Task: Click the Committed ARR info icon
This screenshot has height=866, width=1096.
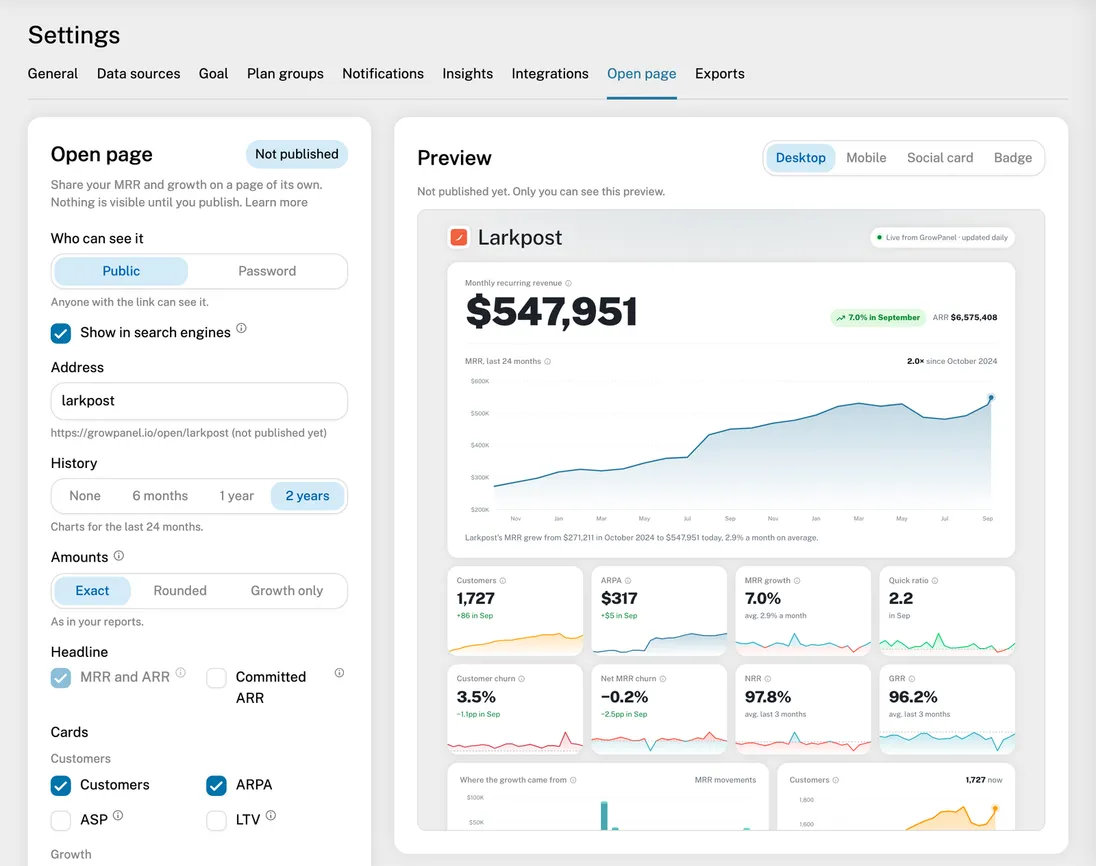Action: tap(339, 673)
